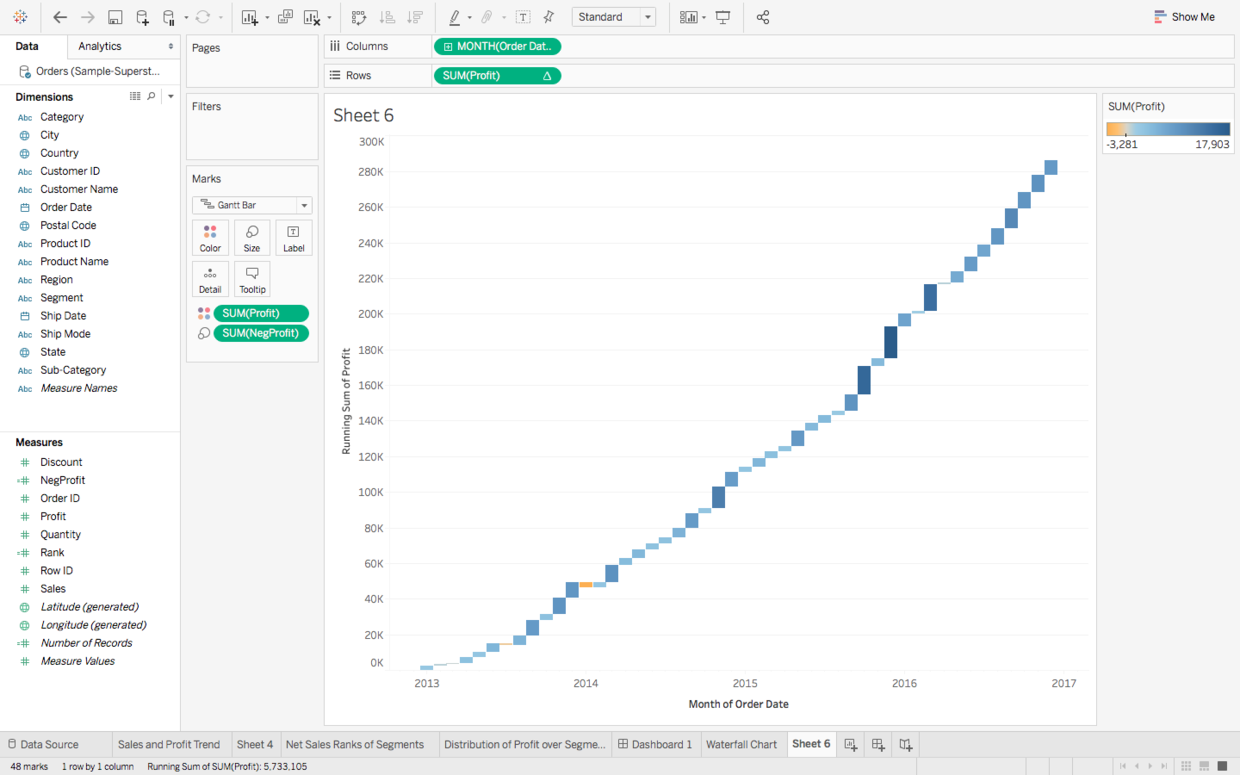Expand the Dimensions menu arrow

170,97
